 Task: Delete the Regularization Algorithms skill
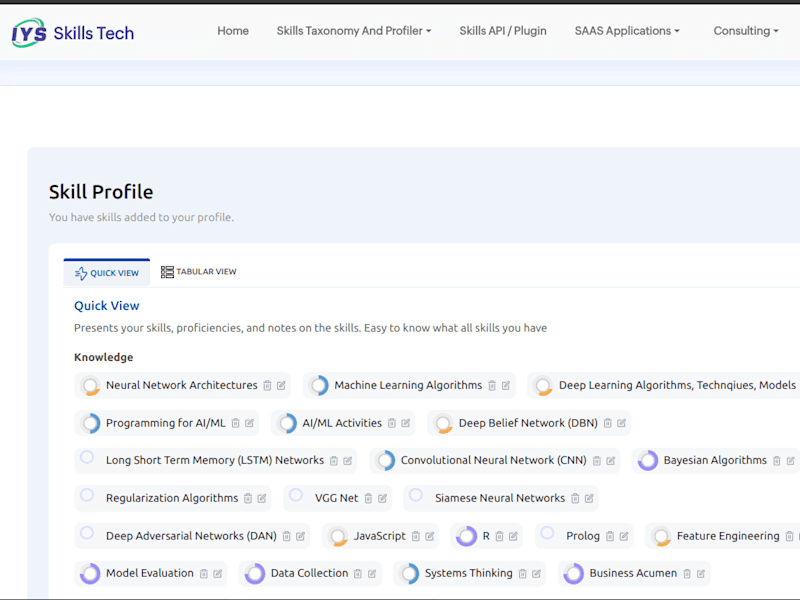[x=248, y=498]
